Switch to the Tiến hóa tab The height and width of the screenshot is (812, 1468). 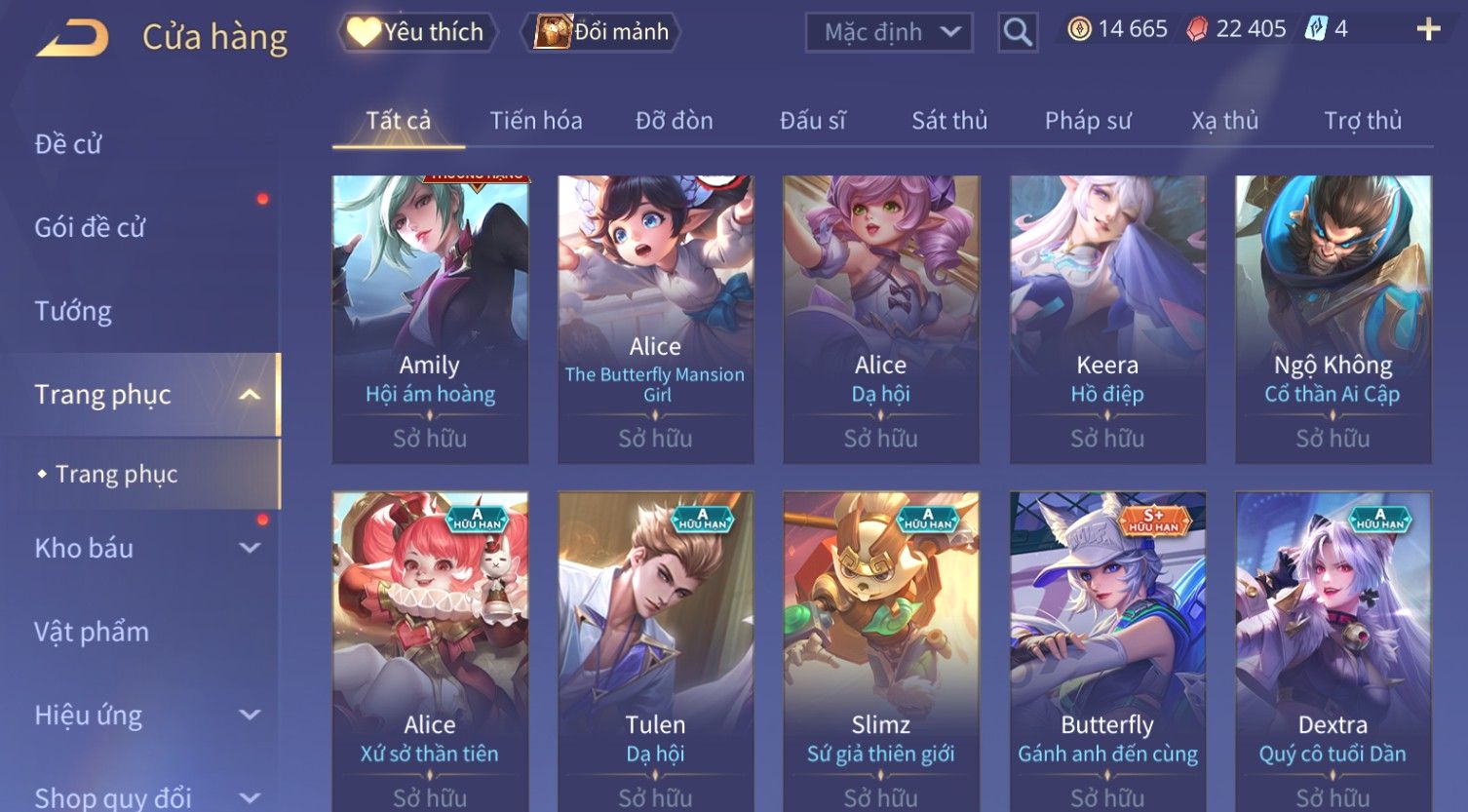coord(536,121)
